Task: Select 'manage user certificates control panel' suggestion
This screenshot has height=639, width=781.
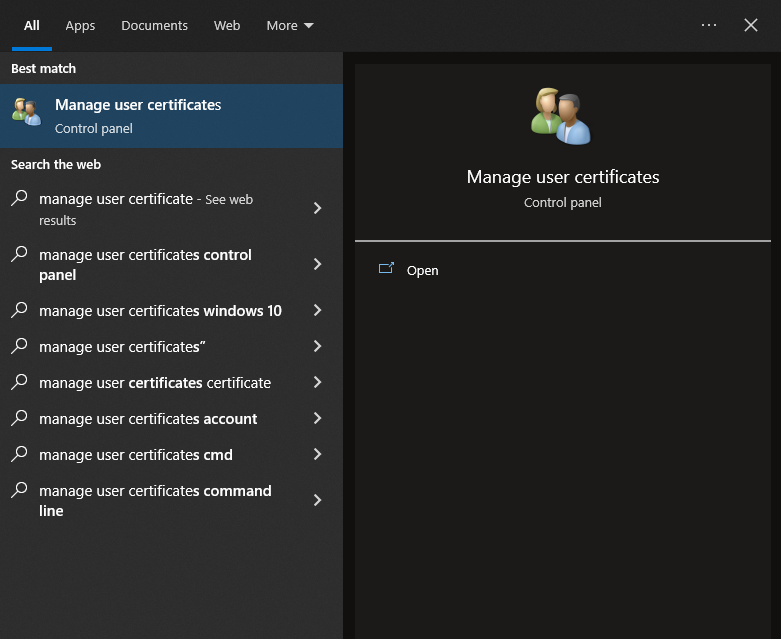Action: (x=171, y=264)
